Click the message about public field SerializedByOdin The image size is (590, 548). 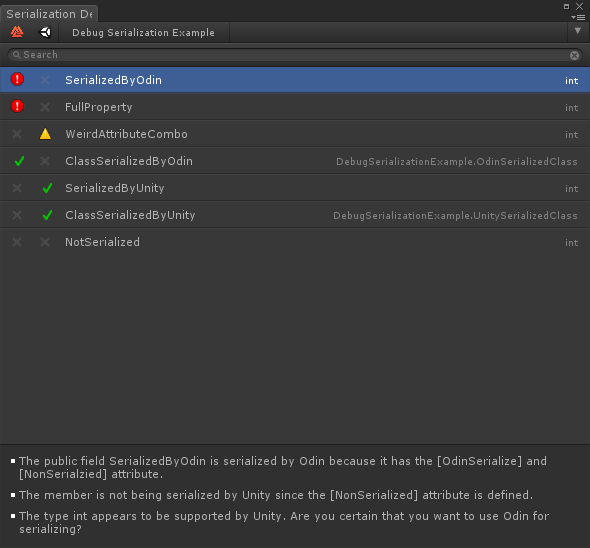tap(283, 467)
